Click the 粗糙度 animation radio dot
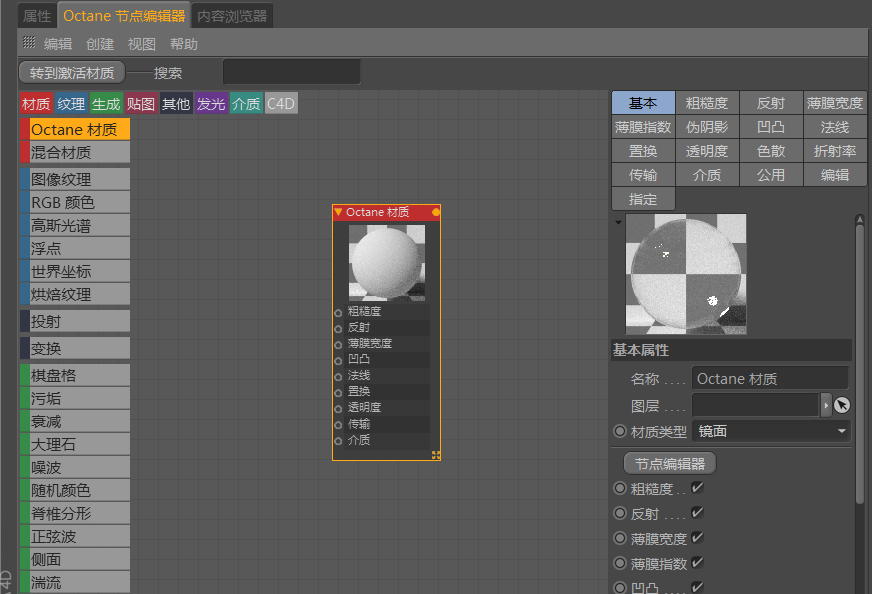 point(620,488)
